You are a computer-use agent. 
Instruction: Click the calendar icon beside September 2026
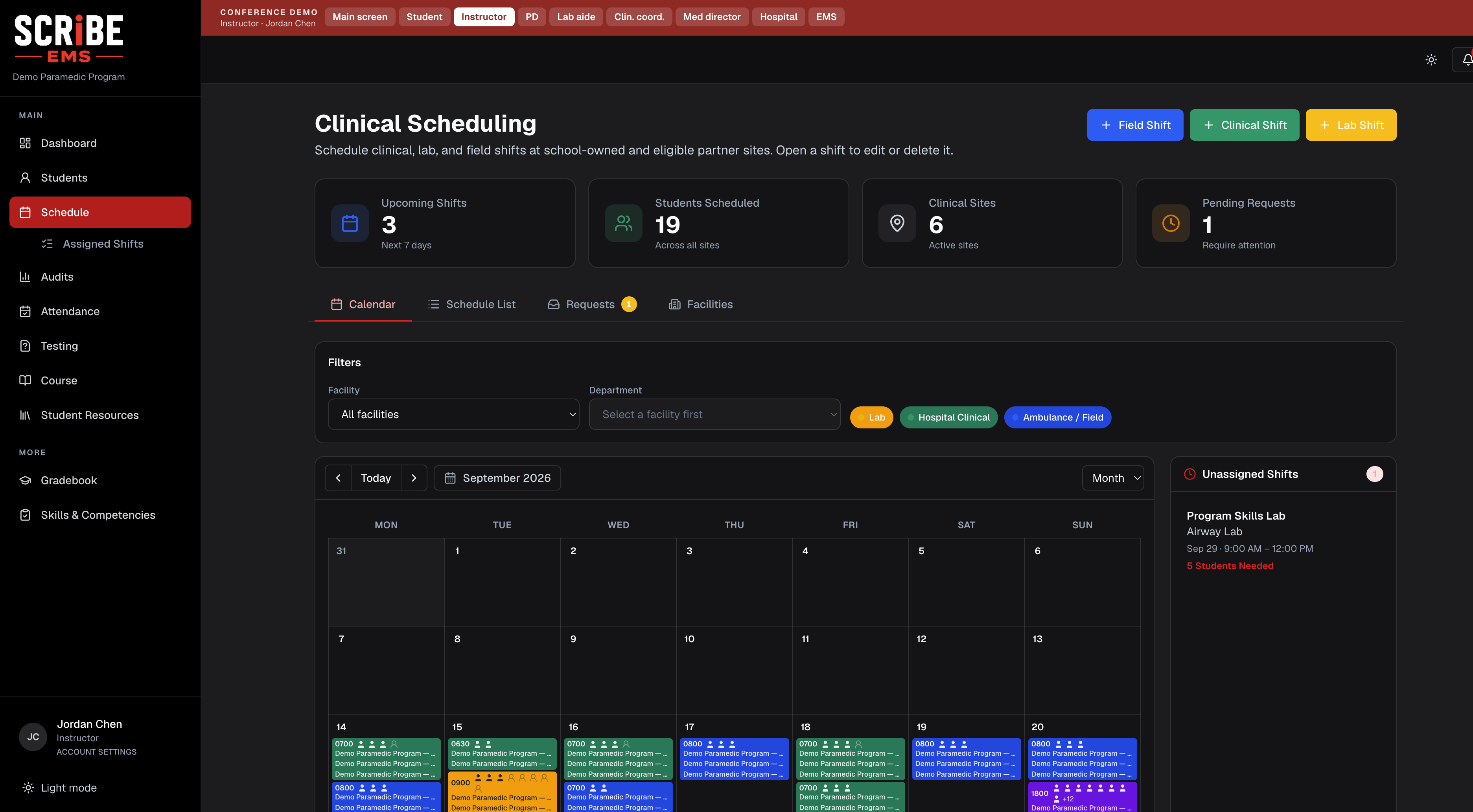pos(450,478)
